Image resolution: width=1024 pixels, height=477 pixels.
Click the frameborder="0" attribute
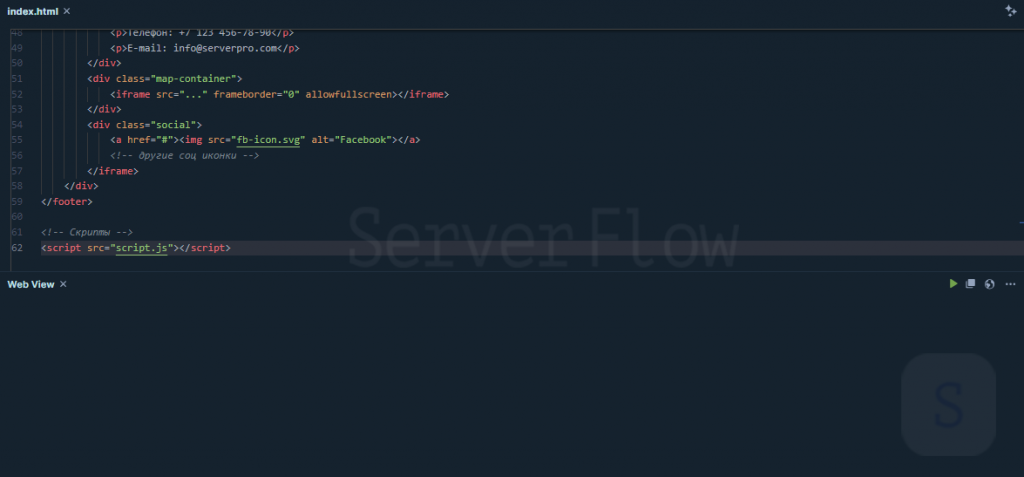point(257,94)
